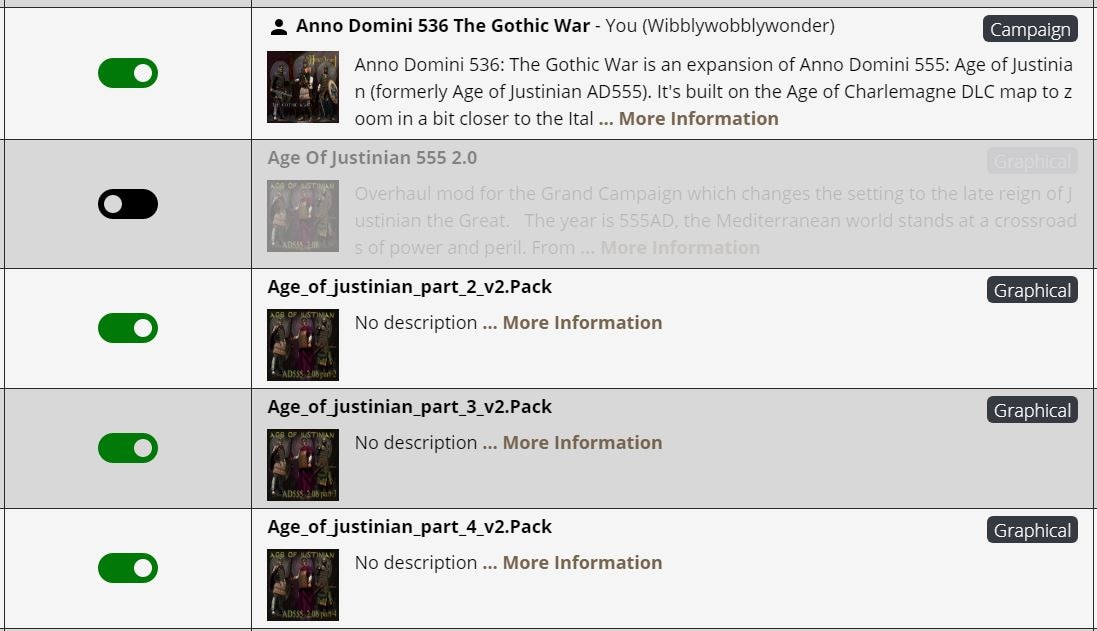
Task: Show More Information for part_3_v2 pack
Action: click(x=582, y=443)
